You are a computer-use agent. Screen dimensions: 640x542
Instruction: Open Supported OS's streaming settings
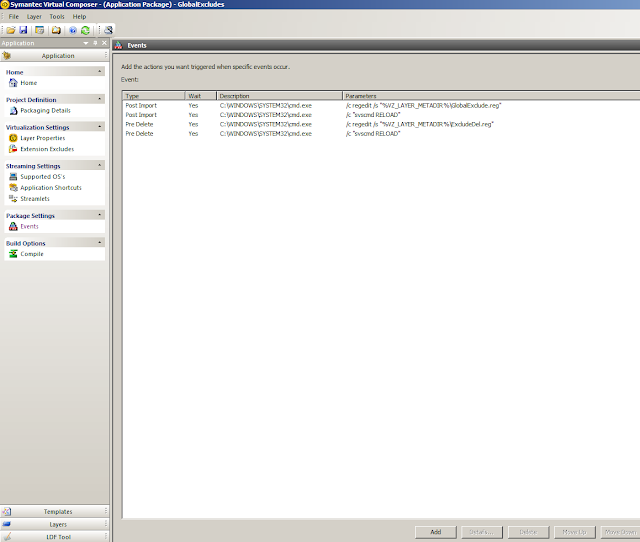[42, 177]
